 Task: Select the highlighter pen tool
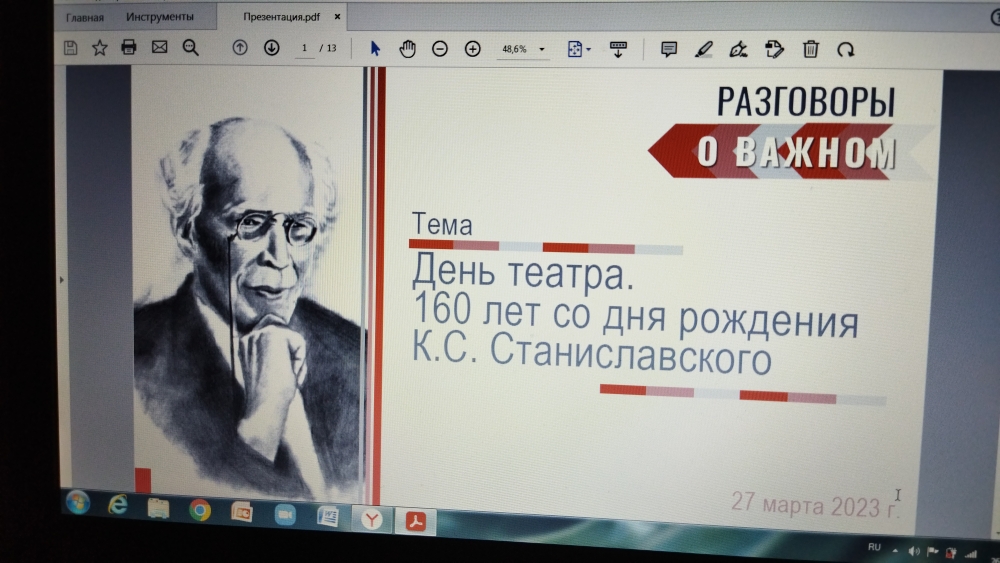[x=703, y=49]
